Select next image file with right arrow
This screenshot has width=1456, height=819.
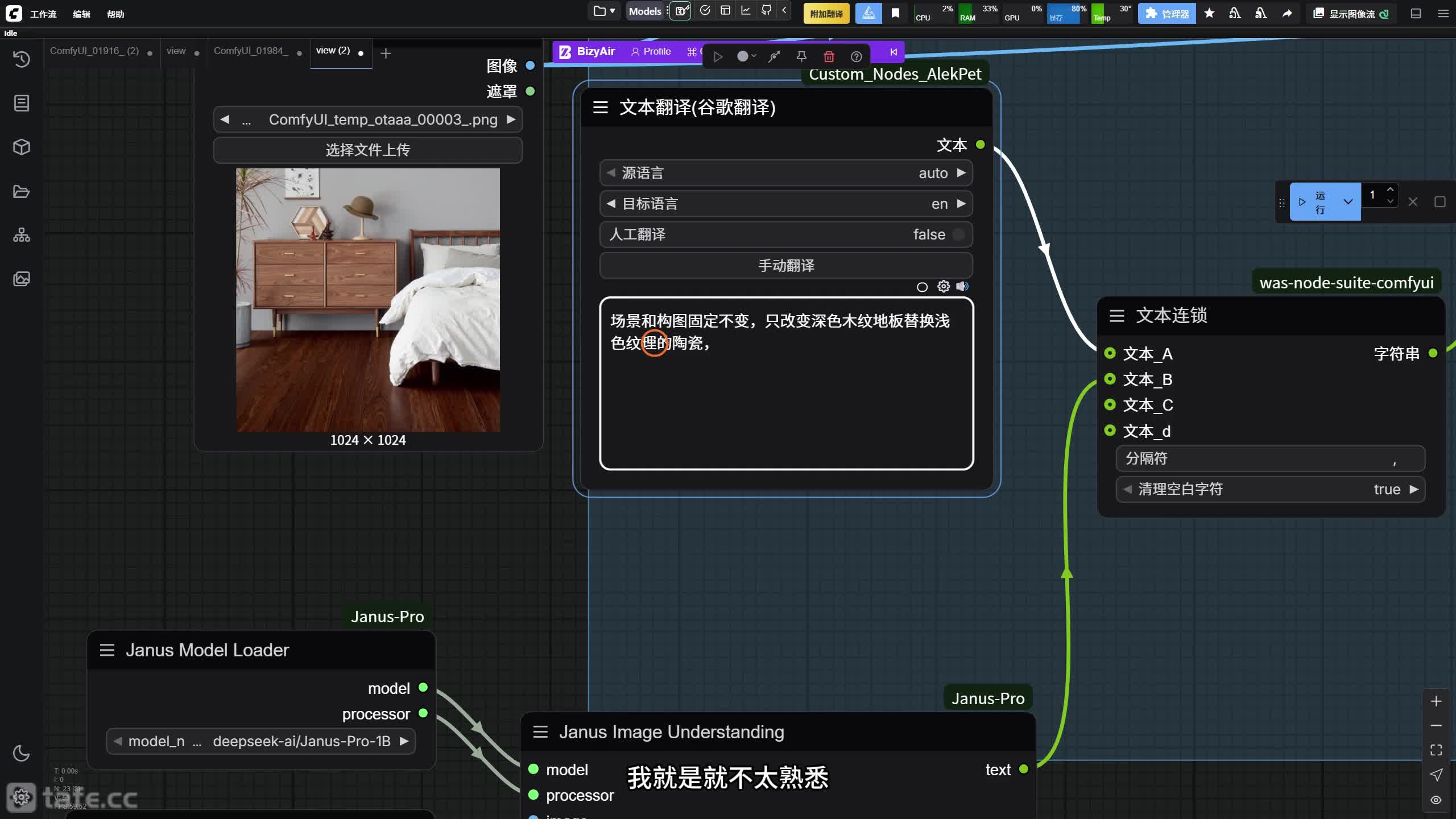(x=511, y=119)
